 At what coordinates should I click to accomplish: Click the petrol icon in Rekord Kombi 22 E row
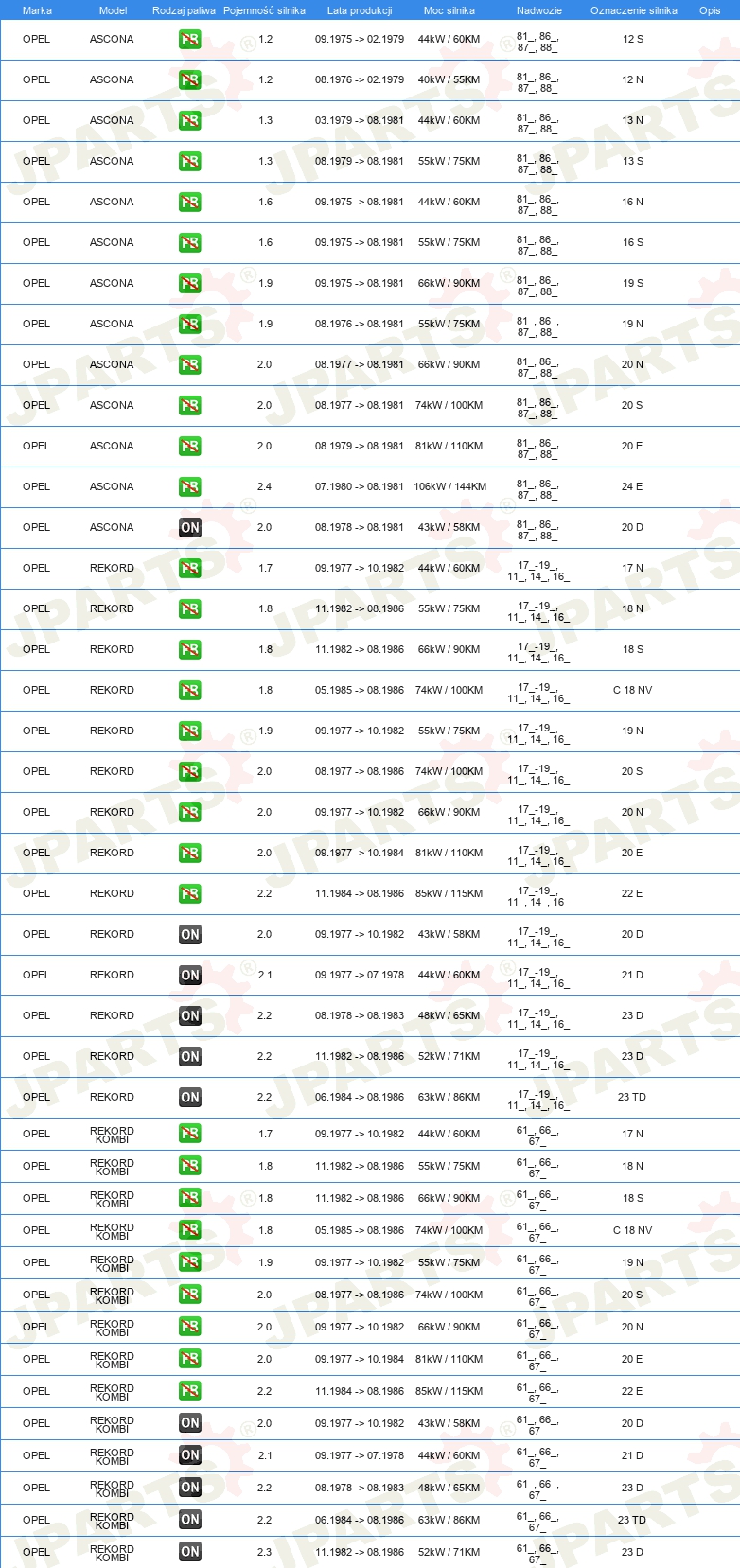[x=190, y=1391]
